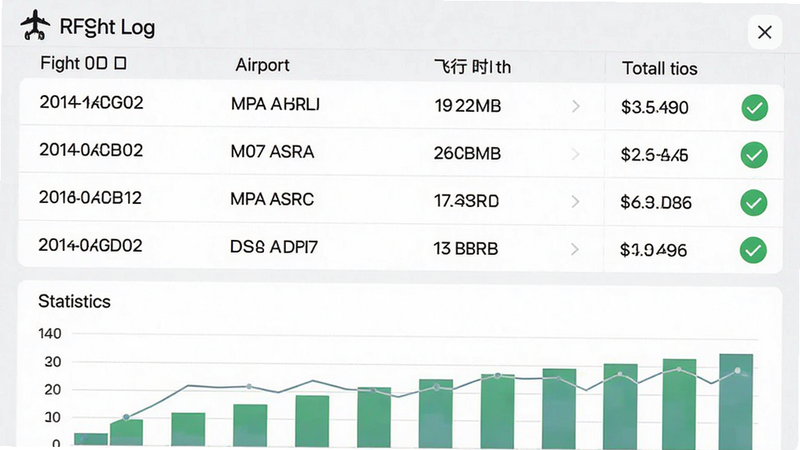Viewport: 800px width, 450px height.
Task: Expand the row chevron next to 17.43RD
Action: [x=575, y=202]
